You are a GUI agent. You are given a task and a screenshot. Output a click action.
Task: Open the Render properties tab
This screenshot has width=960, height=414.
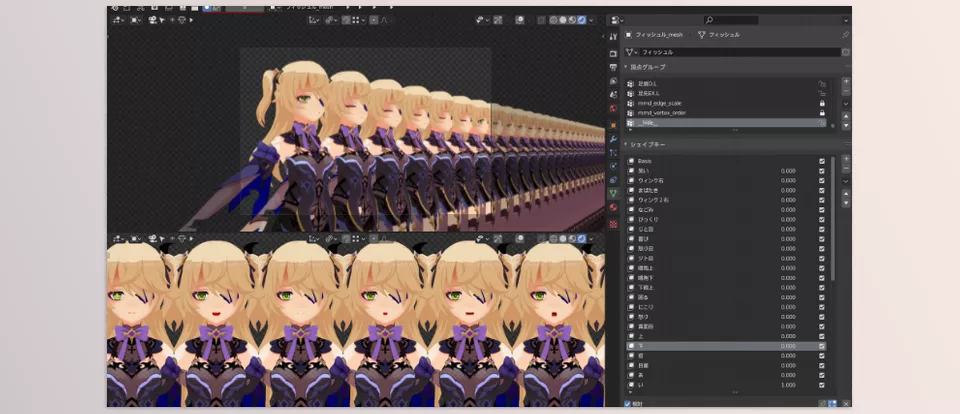613,54
